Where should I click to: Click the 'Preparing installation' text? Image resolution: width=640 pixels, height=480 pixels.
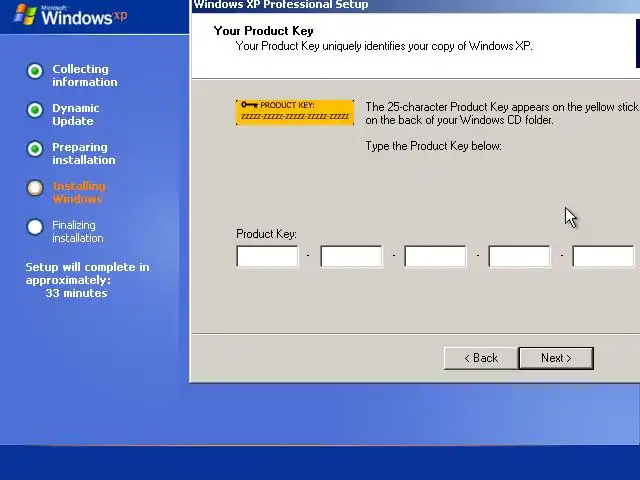coord(84,153)
